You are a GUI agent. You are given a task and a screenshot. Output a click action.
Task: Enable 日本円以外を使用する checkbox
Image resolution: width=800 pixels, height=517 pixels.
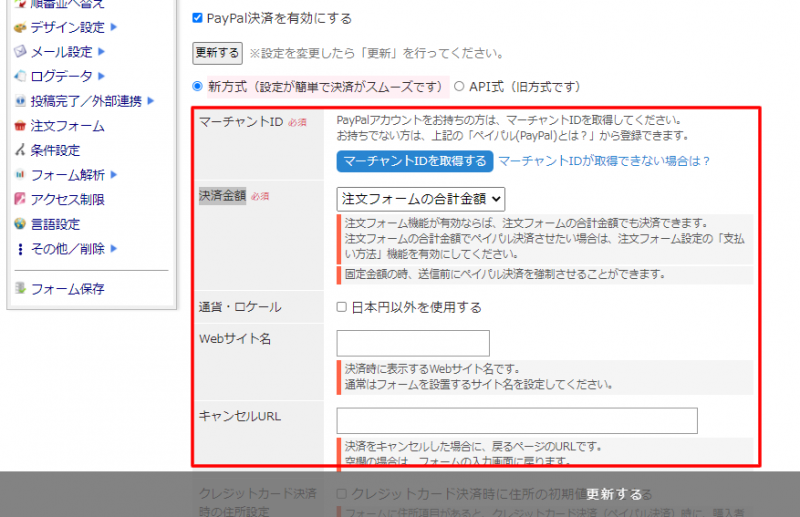[342, 307]
